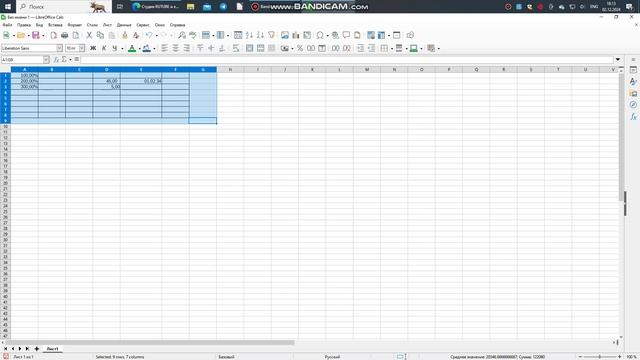Click the AutoFilter funnel icon
Viewport: 640px width, 360px height.
(x=271, y=36)
